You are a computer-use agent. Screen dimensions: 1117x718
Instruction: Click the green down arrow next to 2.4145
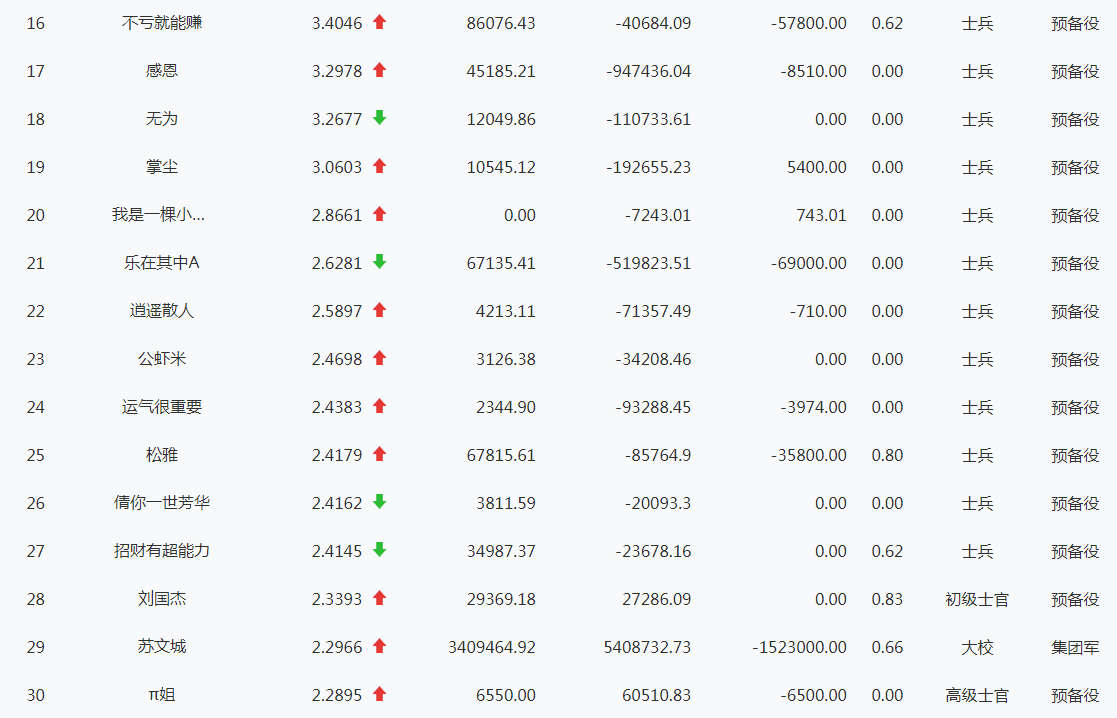click(x=379, y=549)
